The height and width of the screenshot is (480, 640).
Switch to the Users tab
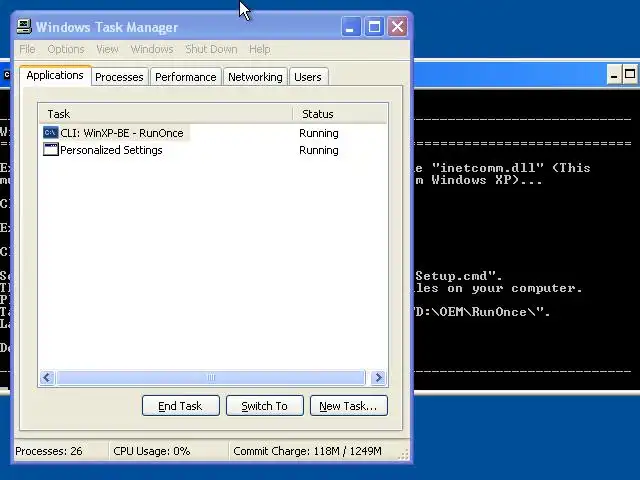308,77
